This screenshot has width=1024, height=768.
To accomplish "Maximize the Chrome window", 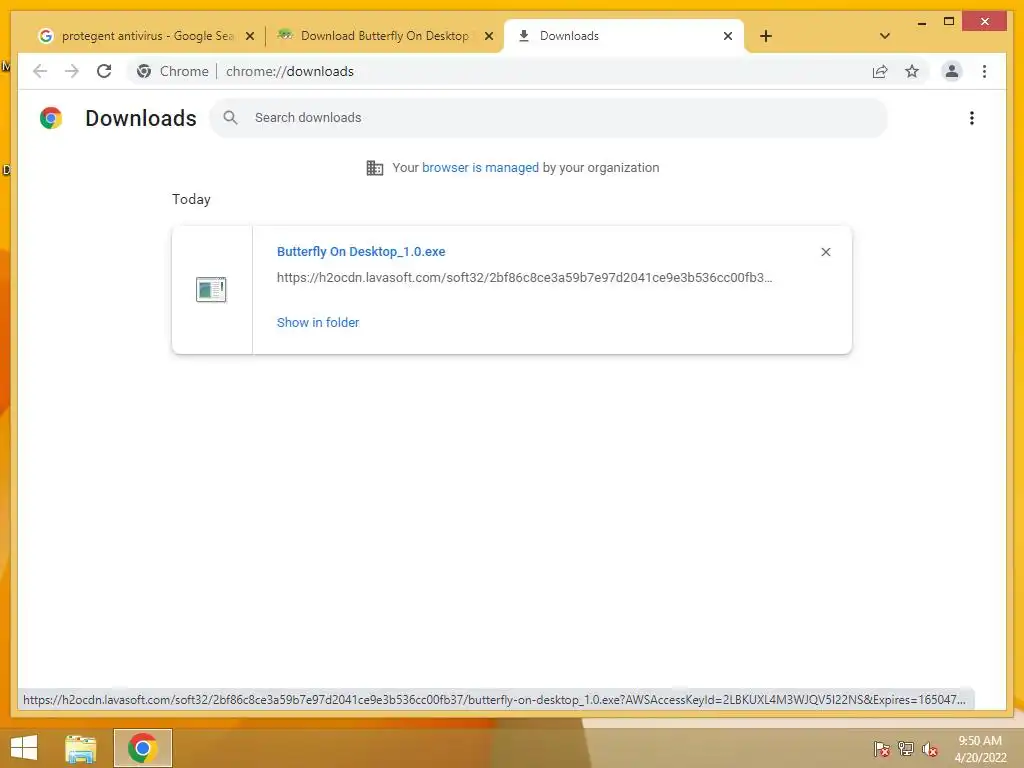I will click(949, 22).
